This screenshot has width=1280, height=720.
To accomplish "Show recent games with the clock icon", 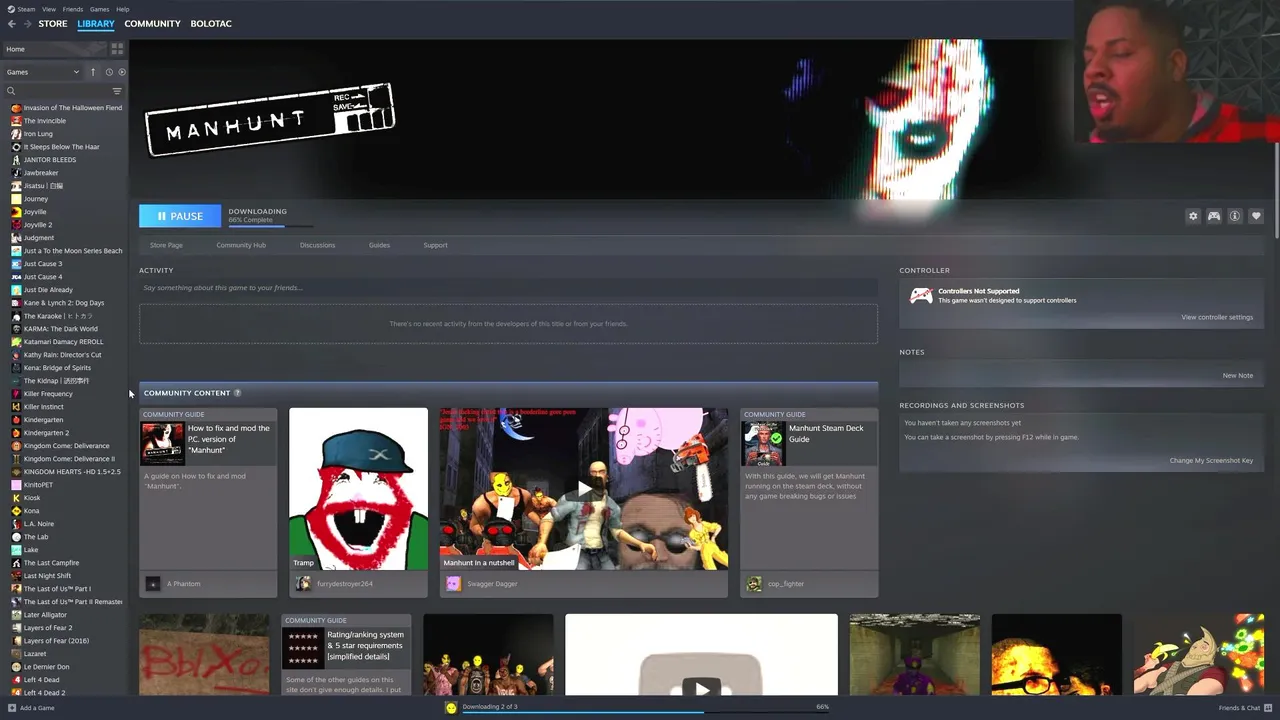I will pyautogui.click(x=109, y=72).
